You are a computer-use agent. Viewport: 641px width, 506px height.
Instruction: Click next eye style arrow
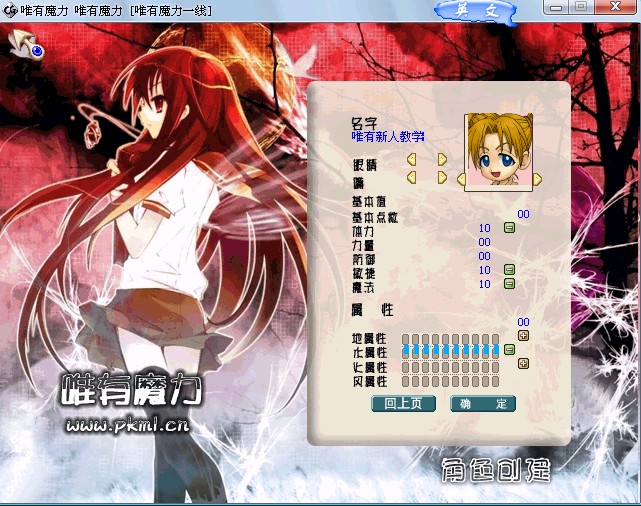tap(442, 159)
